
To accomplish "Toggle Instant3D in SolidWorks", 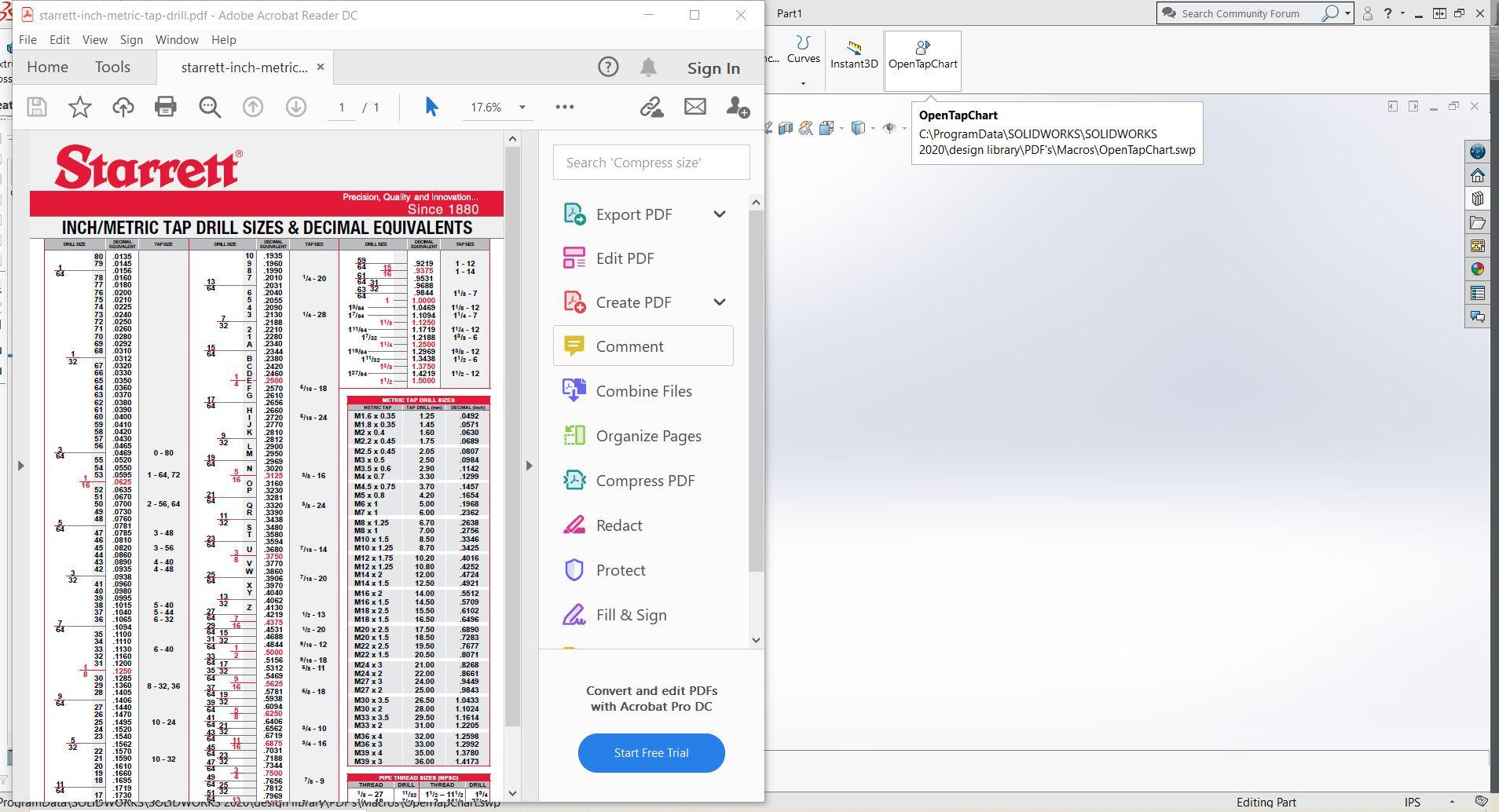I will [x=854, y=55].
